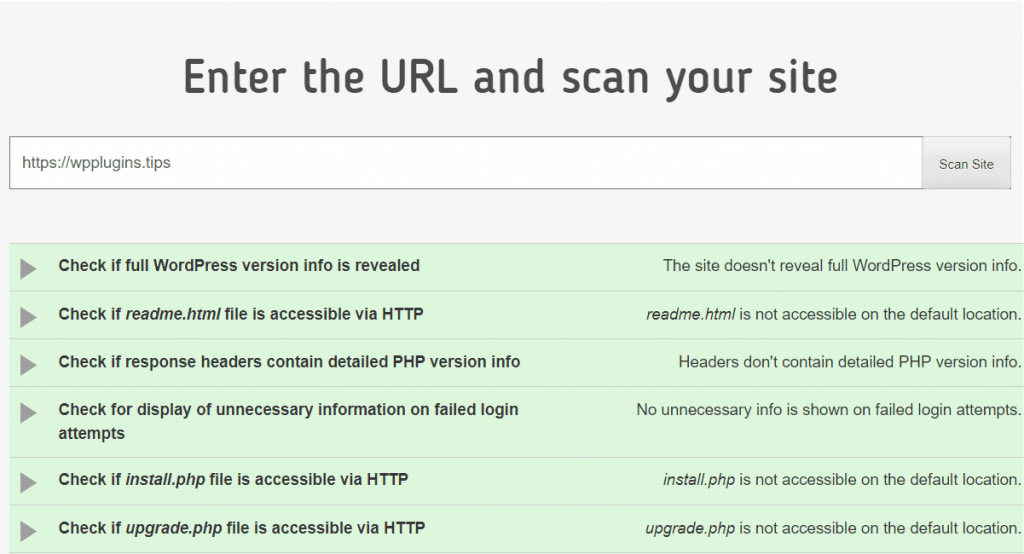The width and height of the screenshot is (1024, 554).
Task: Click the "Headers don't contain detailed PHP" result
Action: [x=849, y=362]
